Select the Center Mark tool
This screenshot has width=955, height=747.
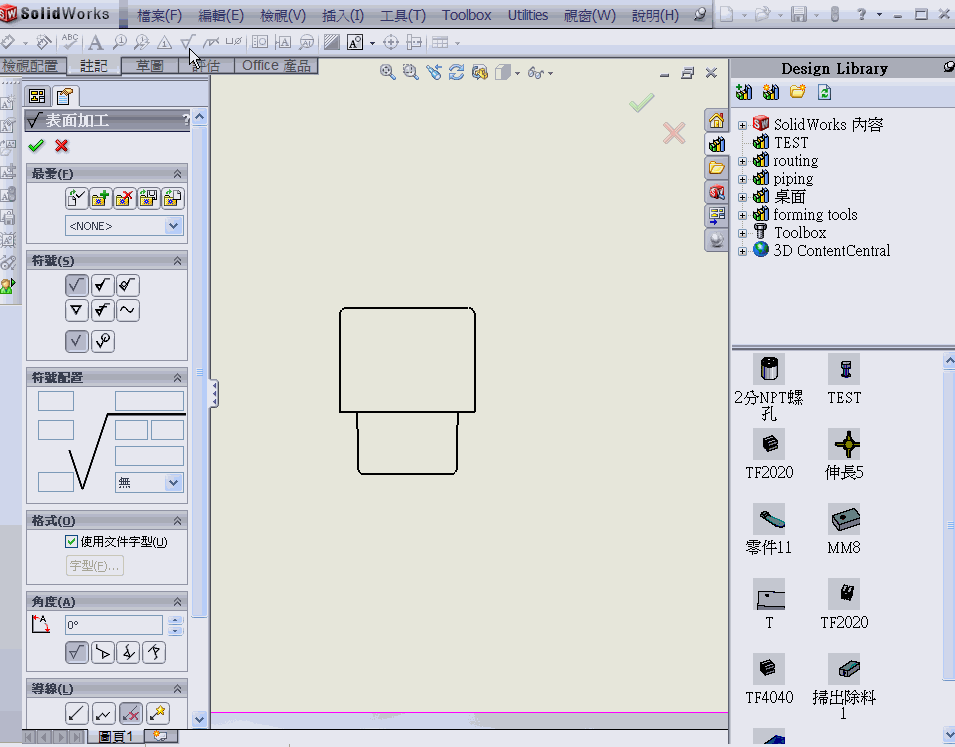(x=390, y=42)
